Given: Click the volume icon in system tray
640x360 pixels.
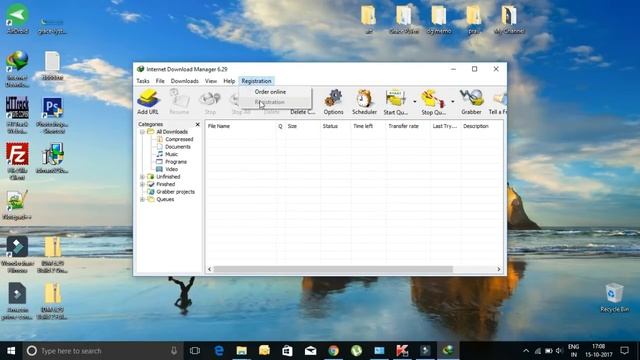Looking at the screenshot, I should coord(559,351).
